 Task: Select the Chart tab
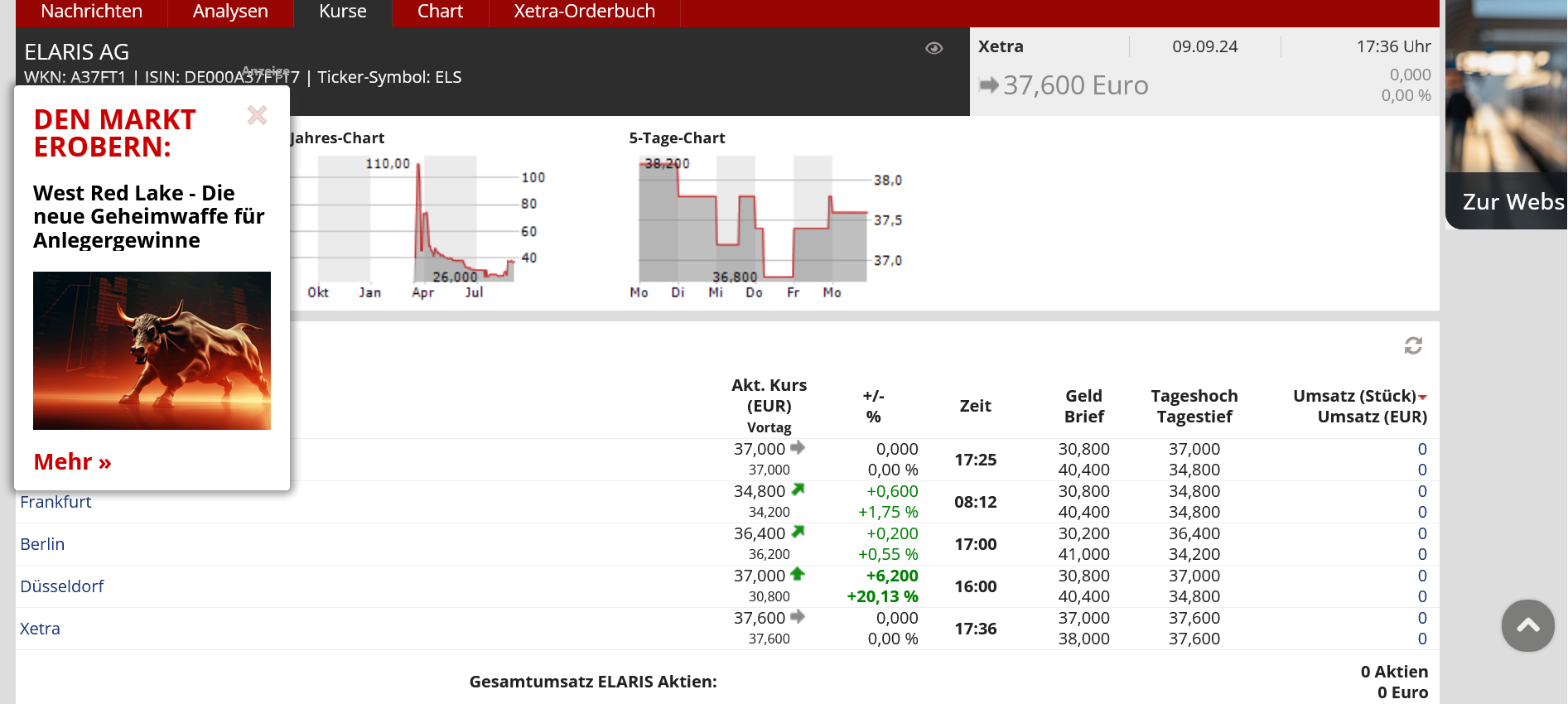[x=440, y=12]
